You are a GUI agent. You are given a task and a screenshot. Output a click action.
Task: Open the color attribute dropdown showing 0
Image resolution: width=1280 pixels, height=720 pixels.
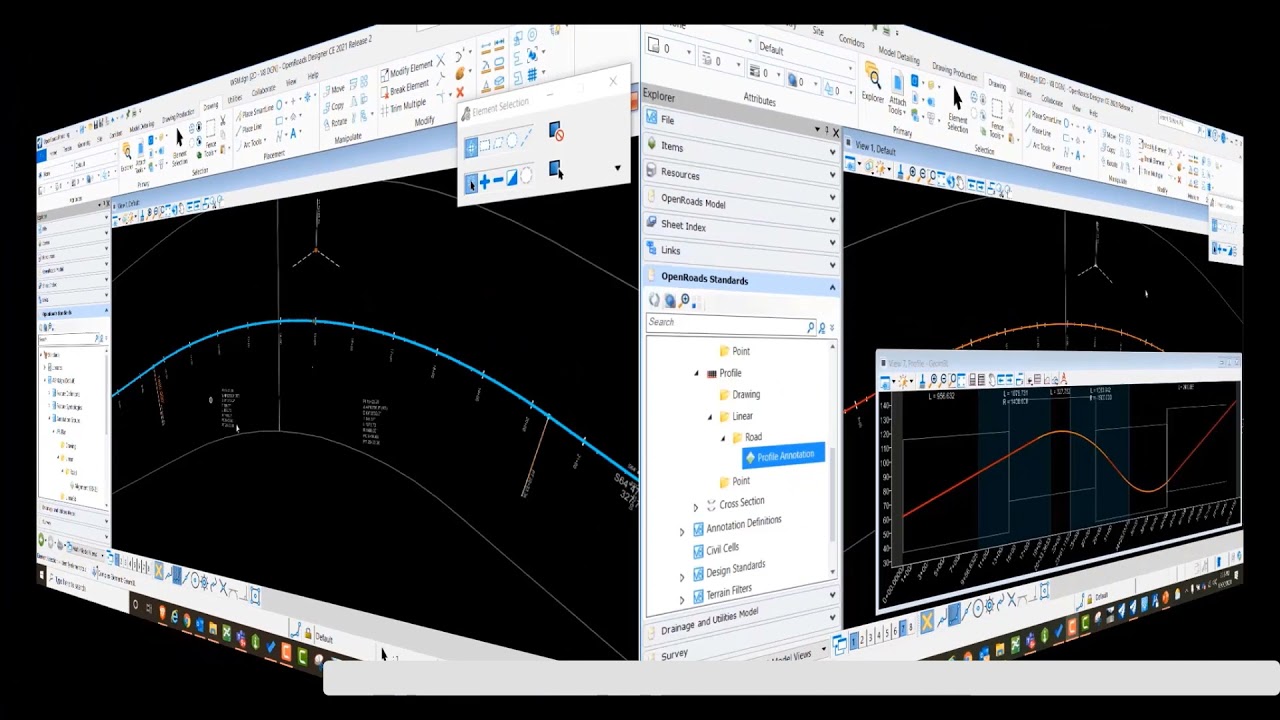pyautogui.click(x=672, y=48)
